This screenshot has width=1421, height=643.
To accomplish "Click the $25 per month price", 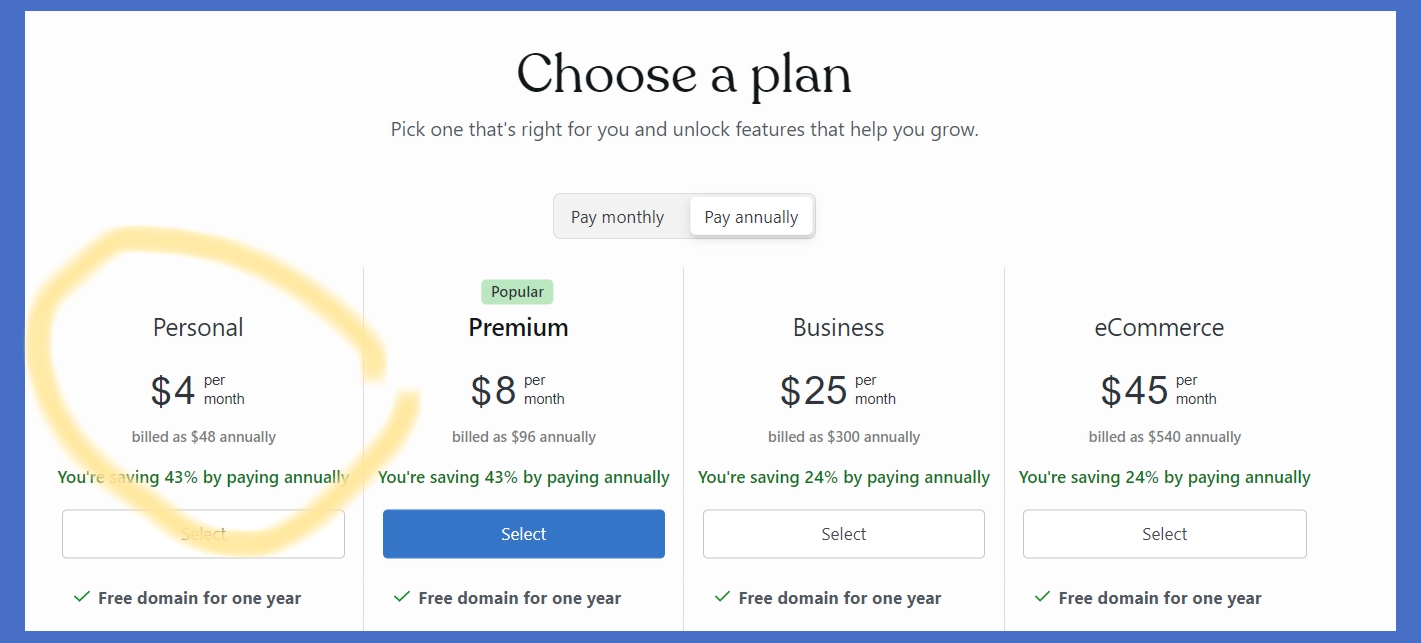I will [815, 390].
